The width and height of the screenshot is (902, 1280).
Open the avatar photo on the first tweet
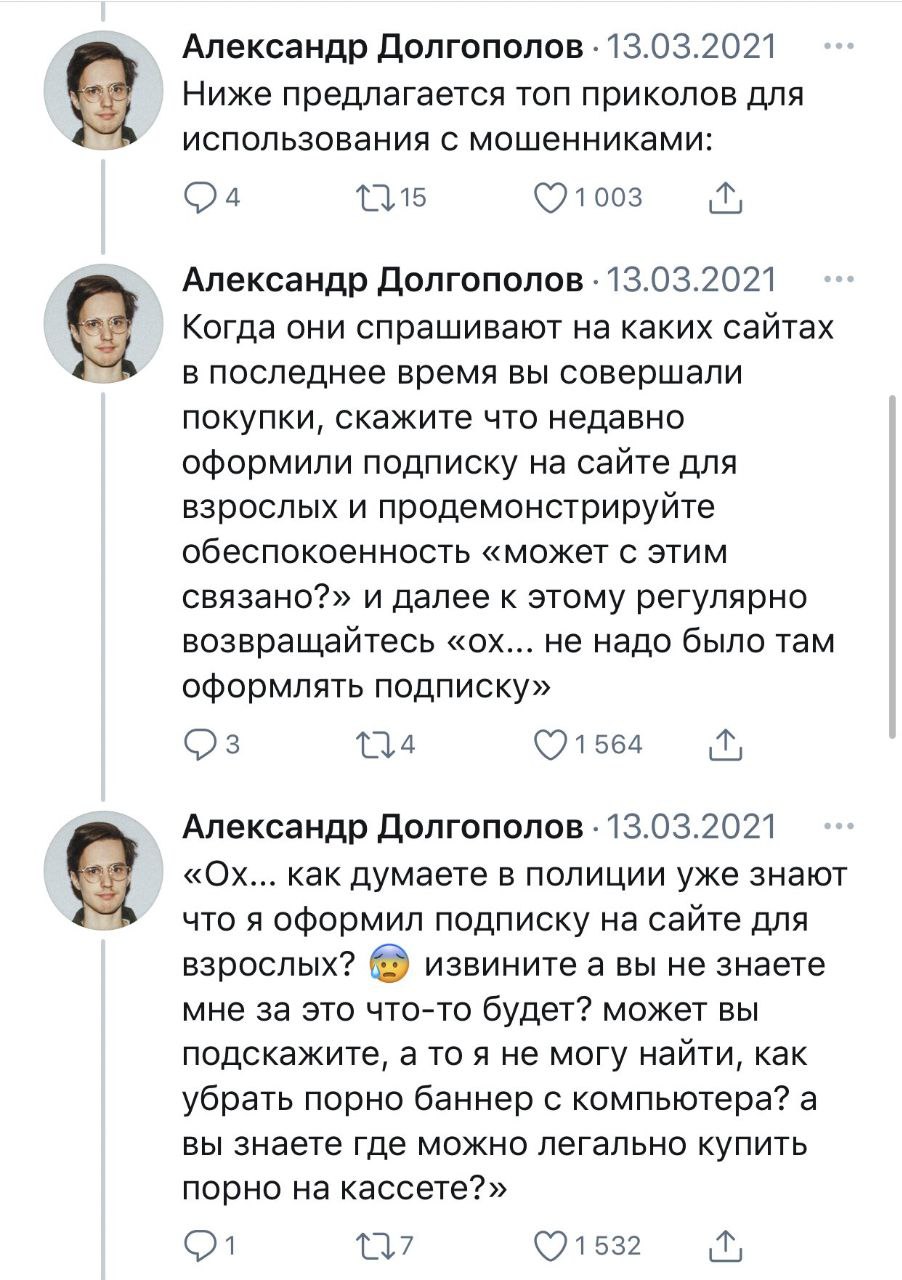104,88
